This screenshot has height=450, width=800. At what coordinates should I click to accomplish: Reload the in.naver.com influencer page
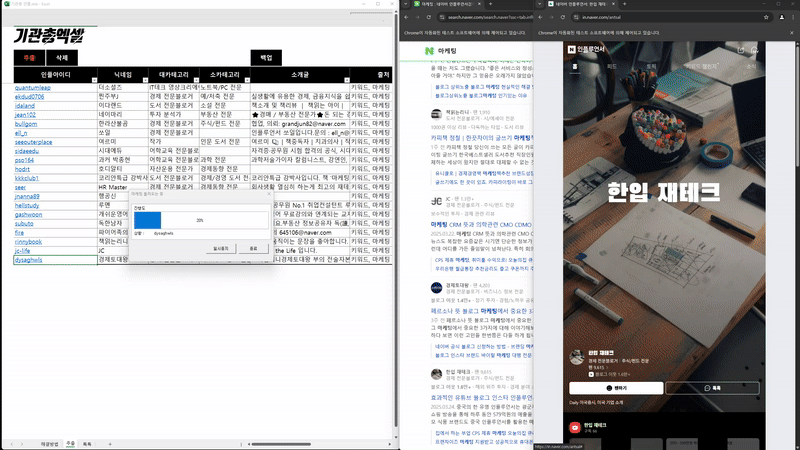pyautogui.click(x=563, y=17)
